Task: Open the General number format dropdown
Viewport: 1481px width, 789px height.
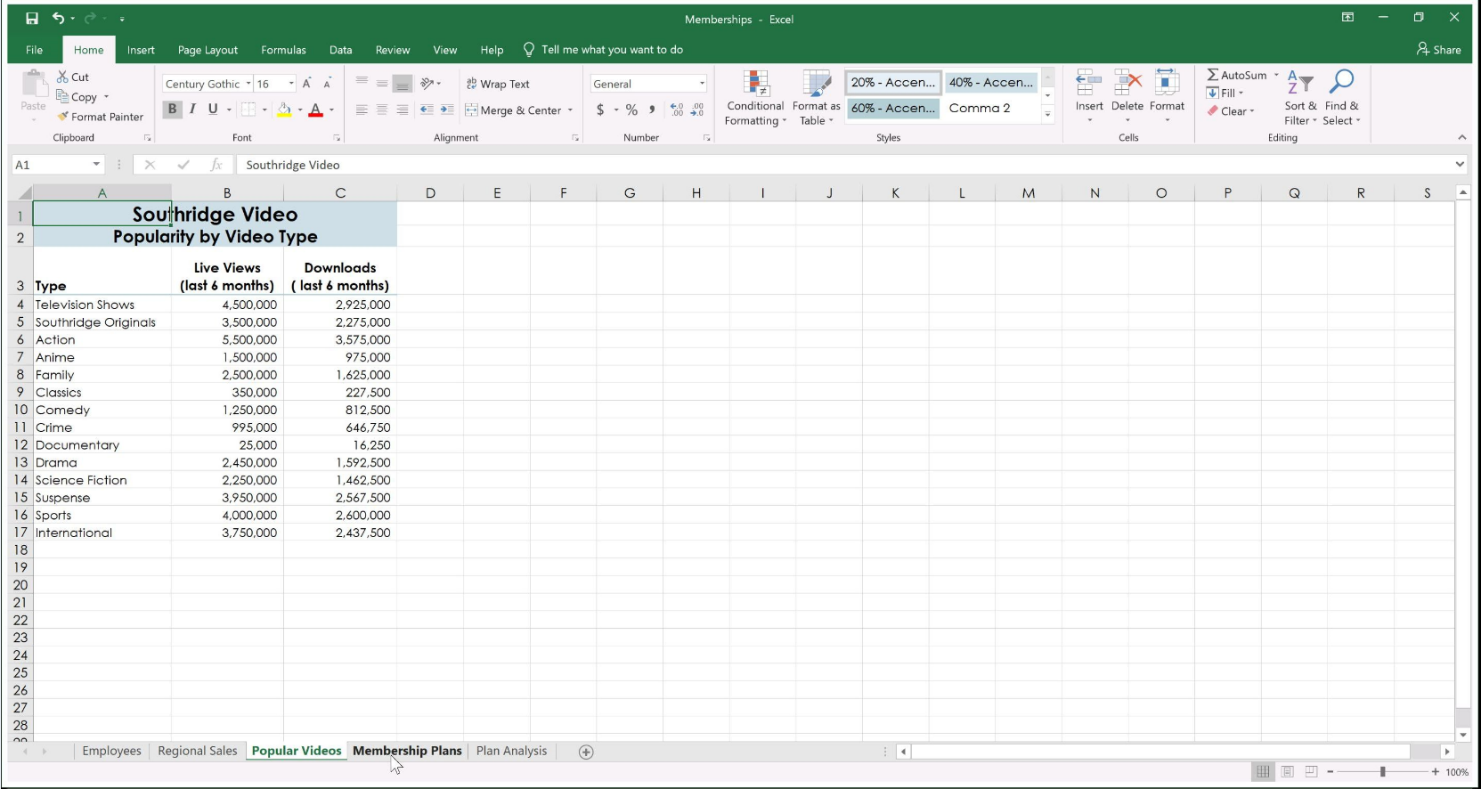Action: pos(702,84)
